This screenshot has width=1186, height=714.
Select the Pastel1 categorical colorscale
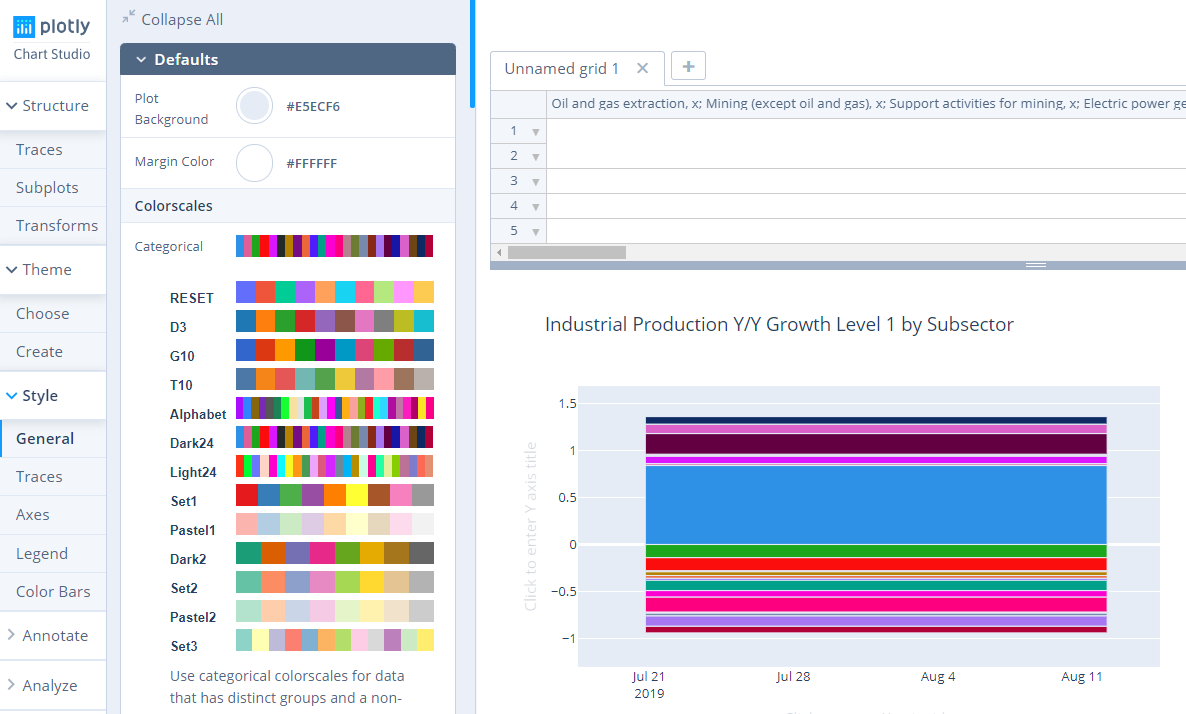point(334,525)
